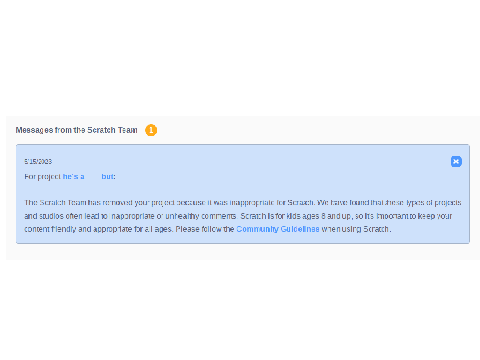
Task: Click the "but:" end of the project link
Action: pyautogui.click(x=108, y=177)
